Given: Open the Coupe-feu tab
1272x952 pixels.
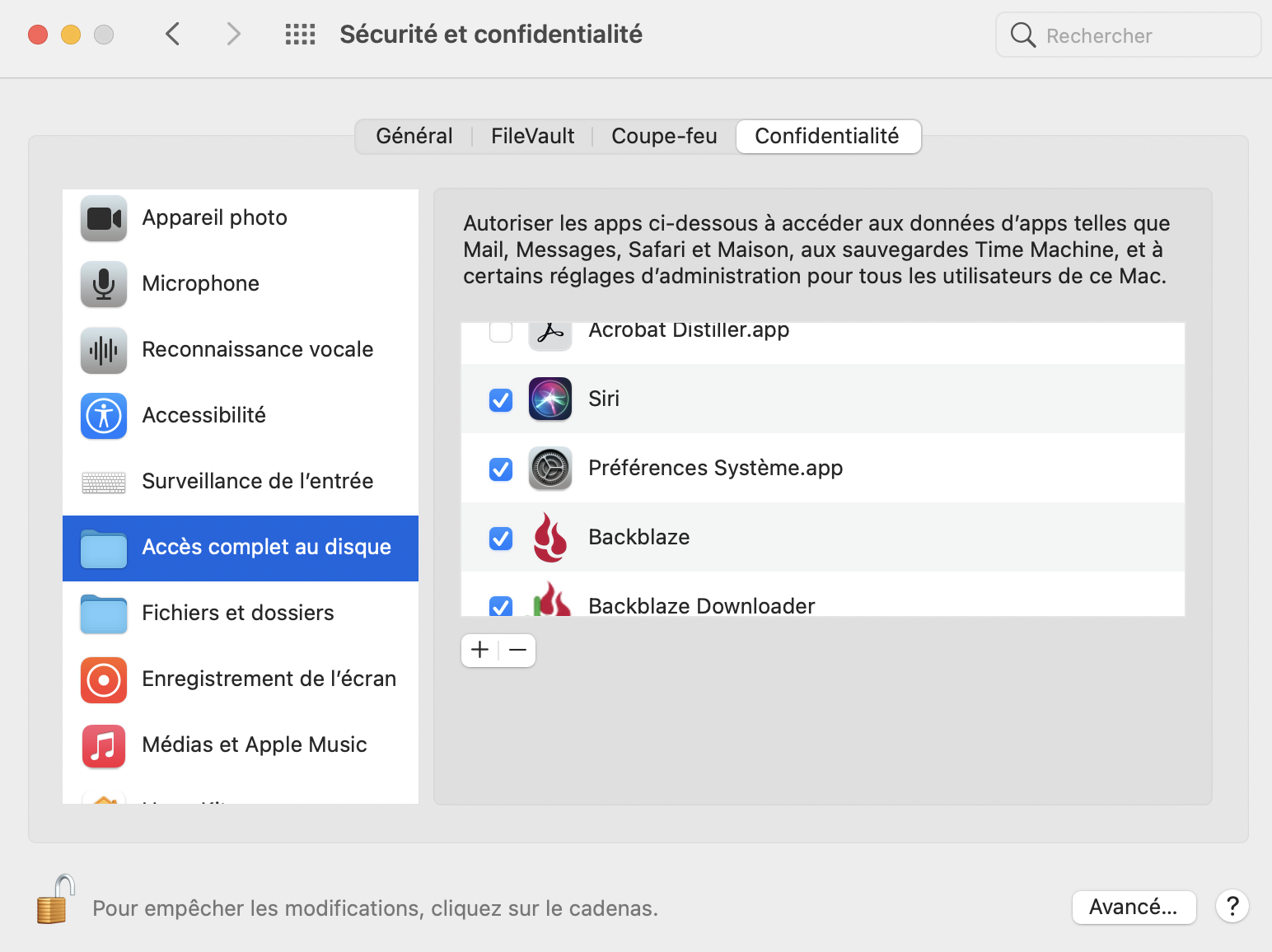Looking at the screenshot, I should (x=664, y=137).
